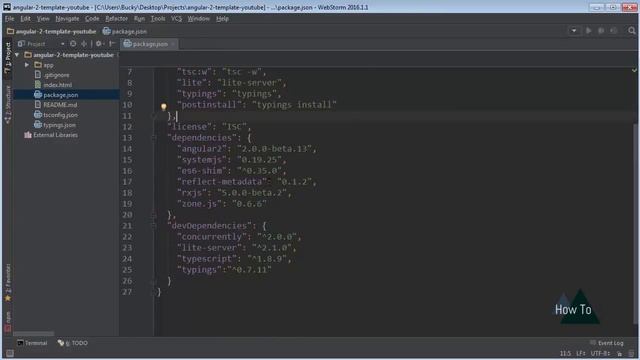Screen dimensions: 640x360
Task: Open the Refactor menu
Action: (x=116, y=19)
